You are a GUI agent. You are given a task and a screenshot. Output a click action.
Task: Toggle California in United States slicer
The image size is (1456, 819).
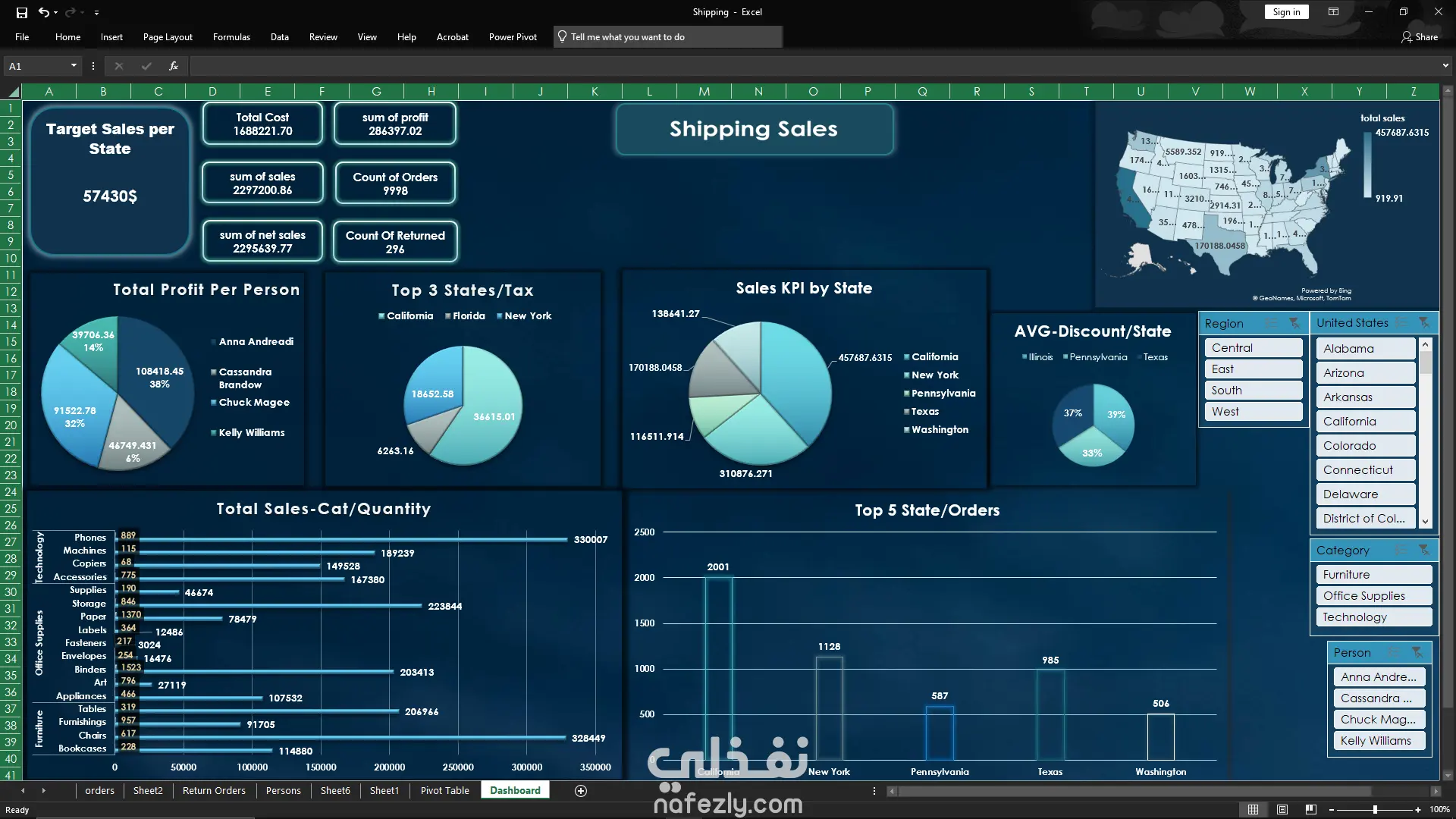(1365, 422)
